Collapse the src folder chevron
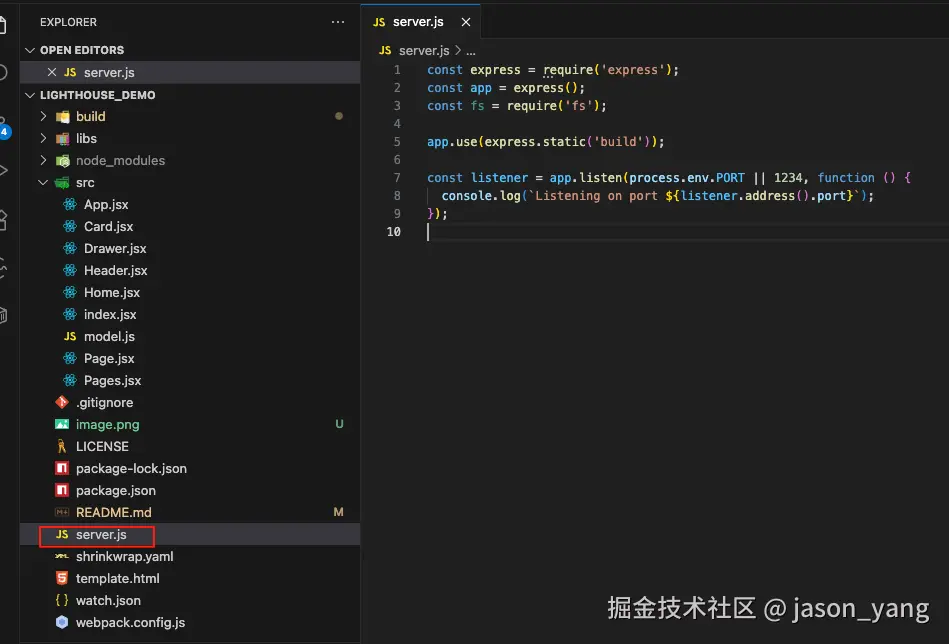The height and width of the screenshot is (644, 949). tap(43, 182)
